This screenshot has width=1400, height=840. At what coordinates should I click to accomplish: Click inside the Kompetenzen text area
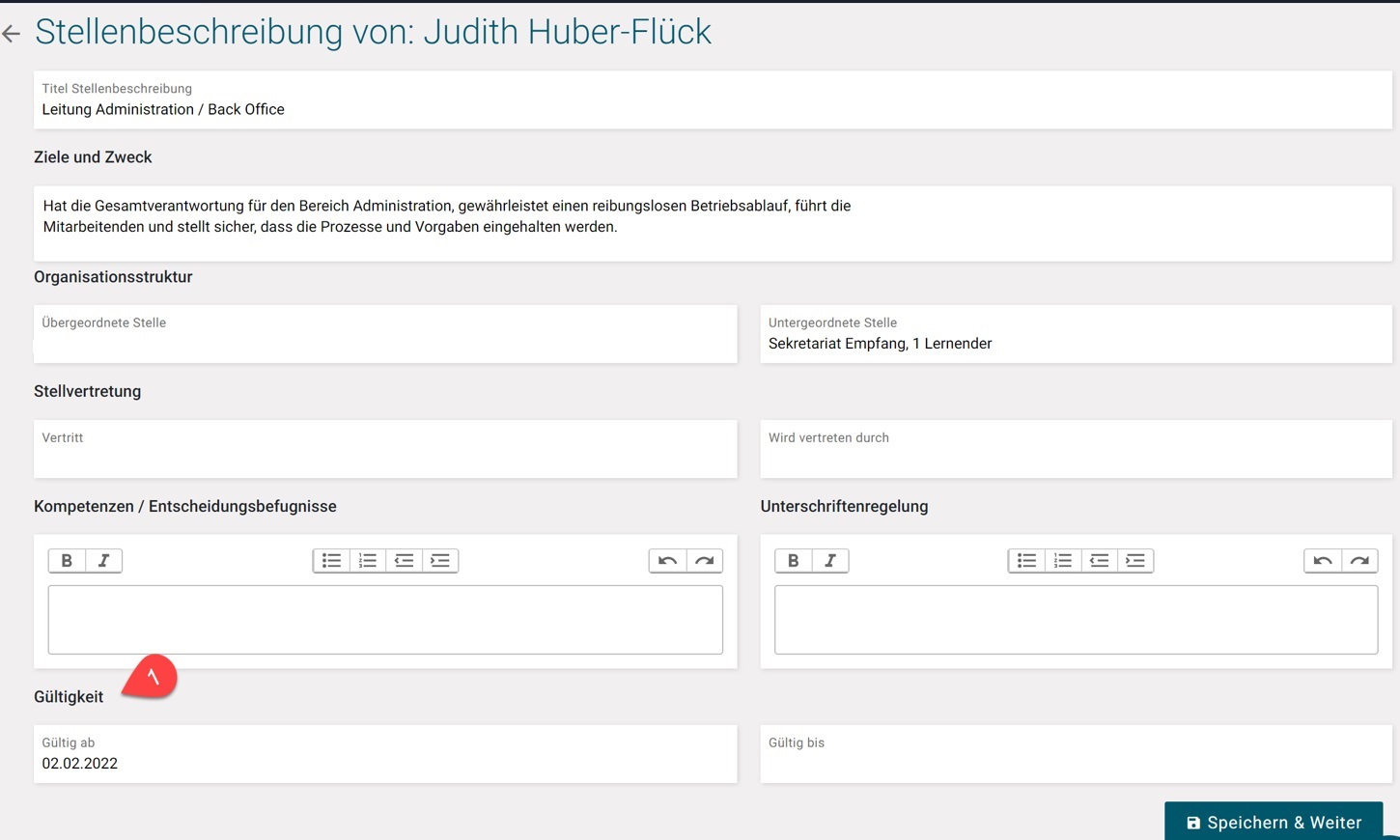pos(385,620)
